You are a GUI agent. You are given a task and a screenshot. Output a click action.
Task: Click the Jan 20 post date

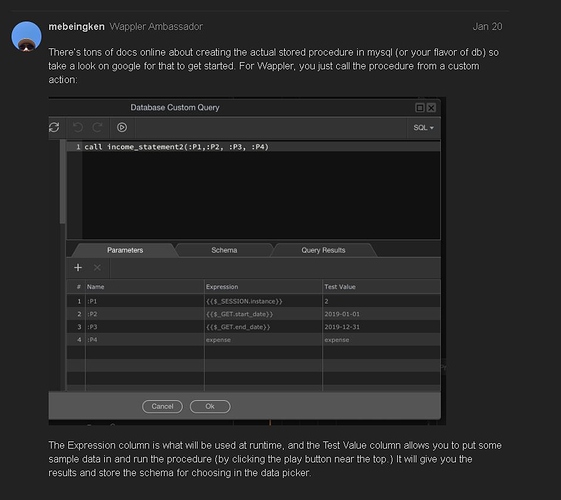(487, 27)
